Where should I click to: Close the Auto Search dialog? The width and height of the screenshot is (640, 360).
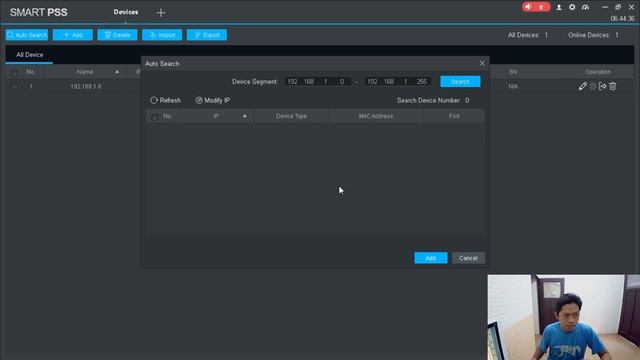[482, 63]
